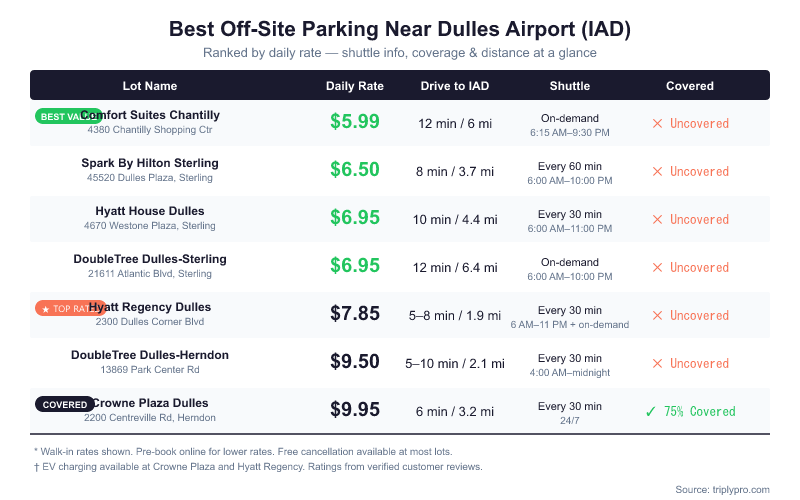800x500 pixels.
Task: Click the X icon in DoubleTree Dulles-Herndon row
Action: click(x=657, y=364)
